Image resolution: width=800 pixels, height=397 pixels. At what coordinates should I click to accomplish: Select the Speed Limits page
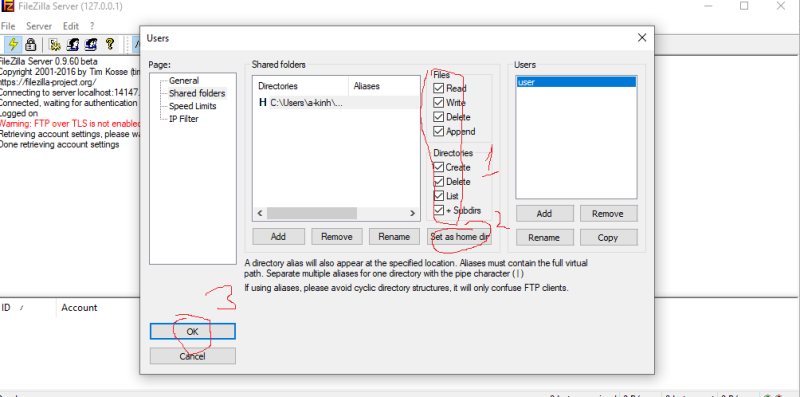[x=193, y=106]
